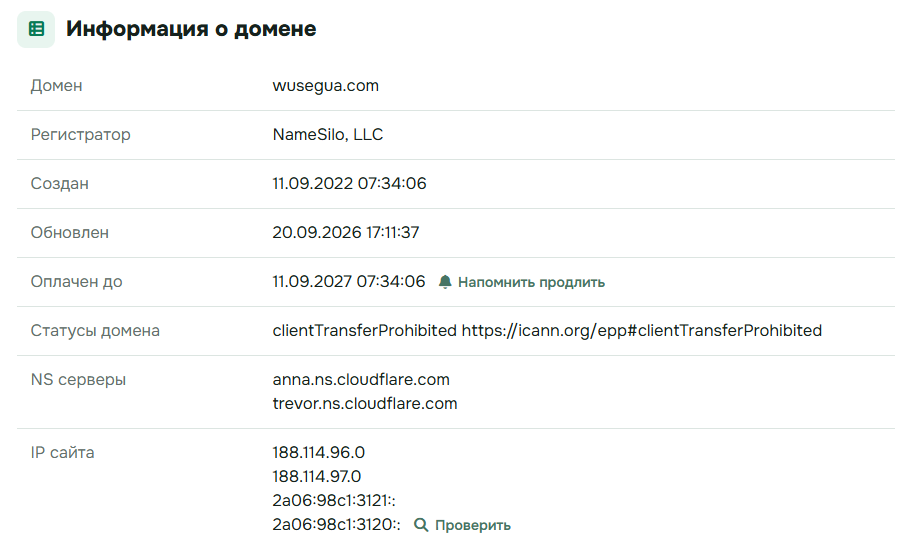
Task: Click the bell reminder icon
Action: click(x=445, y=282)
